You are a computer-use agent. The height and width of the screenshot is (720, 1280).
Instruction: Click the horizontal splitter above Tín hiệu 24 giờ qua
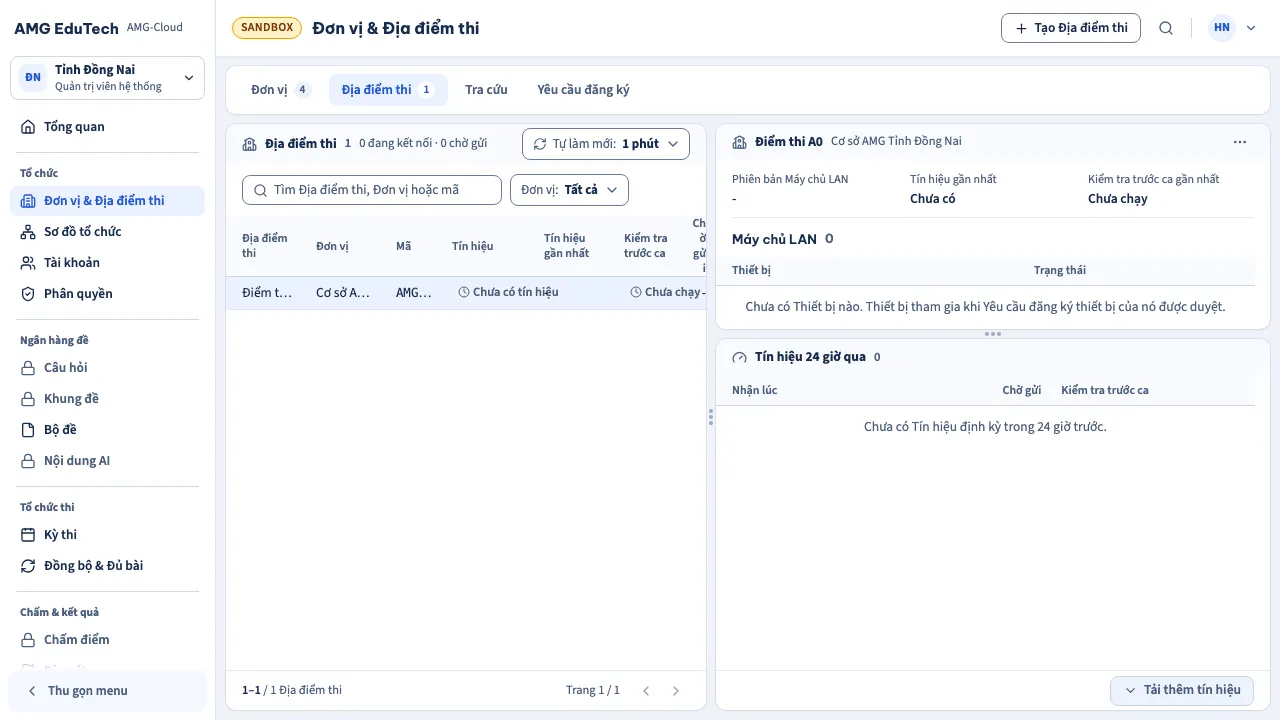(x=993, y=334)
